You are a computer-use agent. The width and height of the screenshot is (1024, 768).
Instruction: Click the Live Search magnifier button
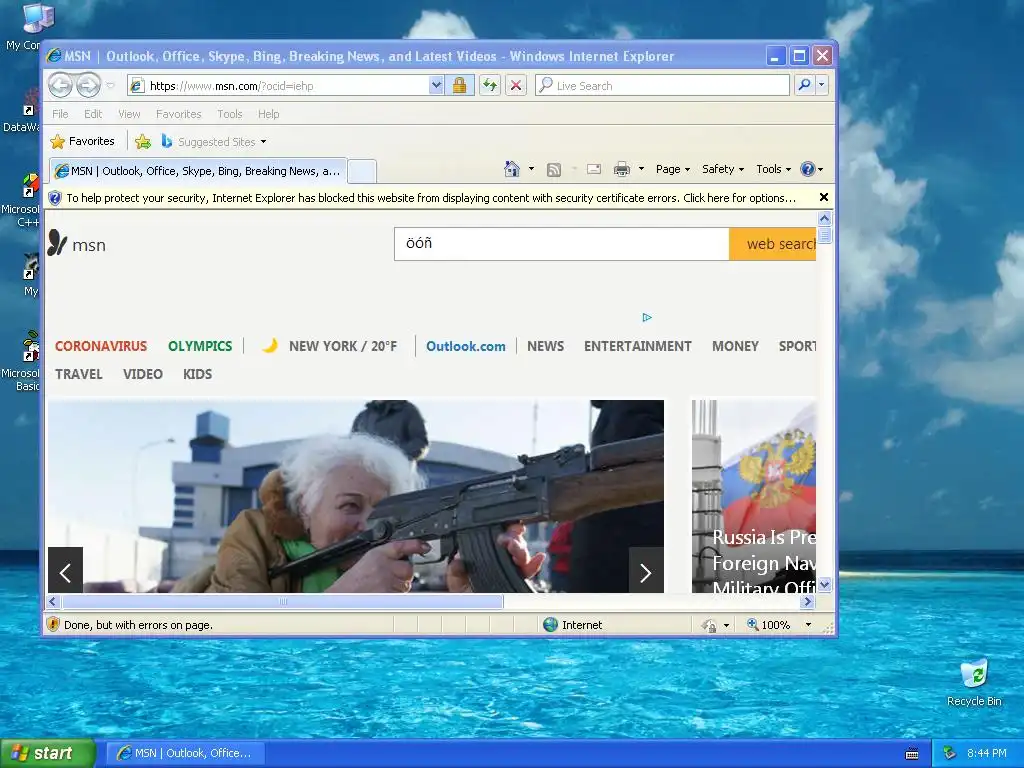tap(805, 86)
